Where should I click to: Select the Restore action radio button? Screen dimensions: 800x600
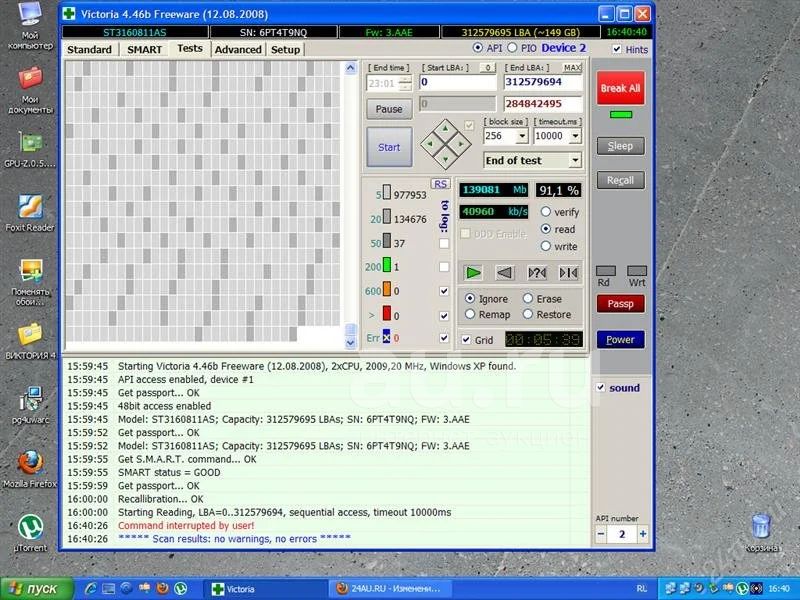pos(528,314)
